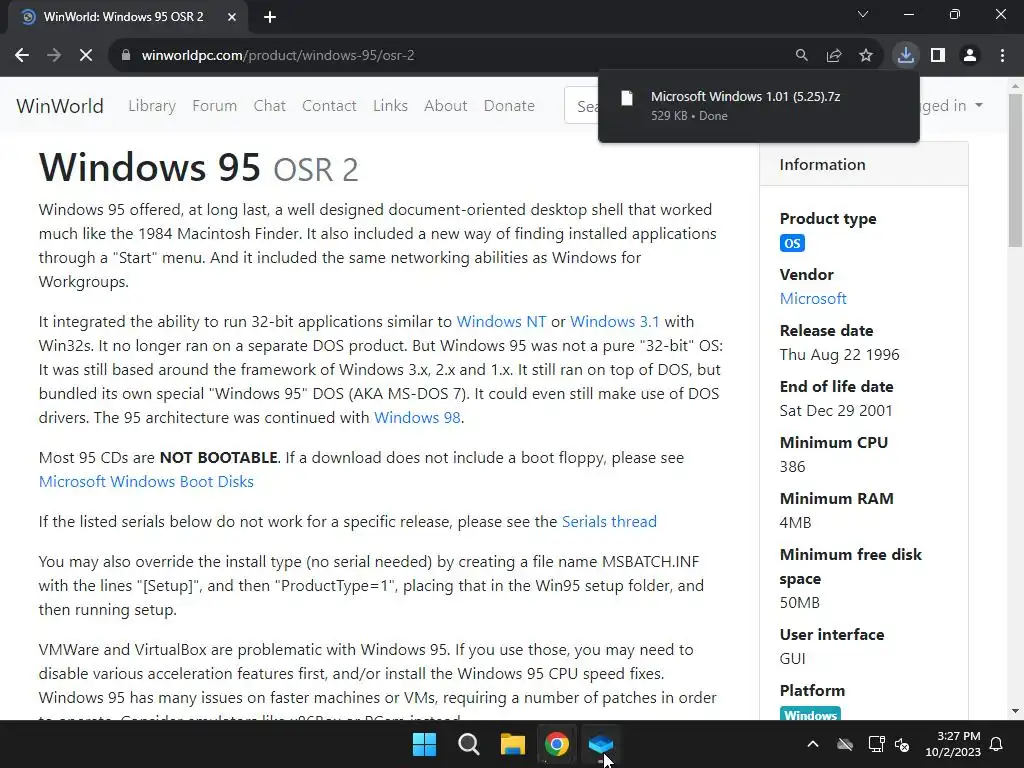This screenshot has width=1024, height=768.
Task: Open the clock and date flyout
Action: point(953,744)
